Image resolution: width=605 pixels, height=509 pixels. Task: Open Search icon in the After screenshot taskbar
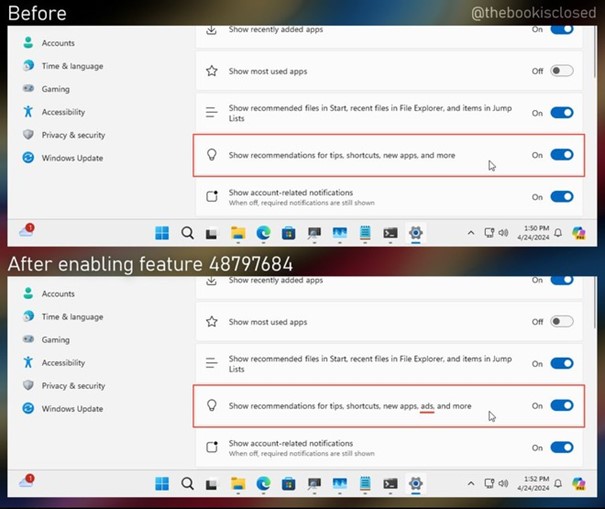click(188, 484)
